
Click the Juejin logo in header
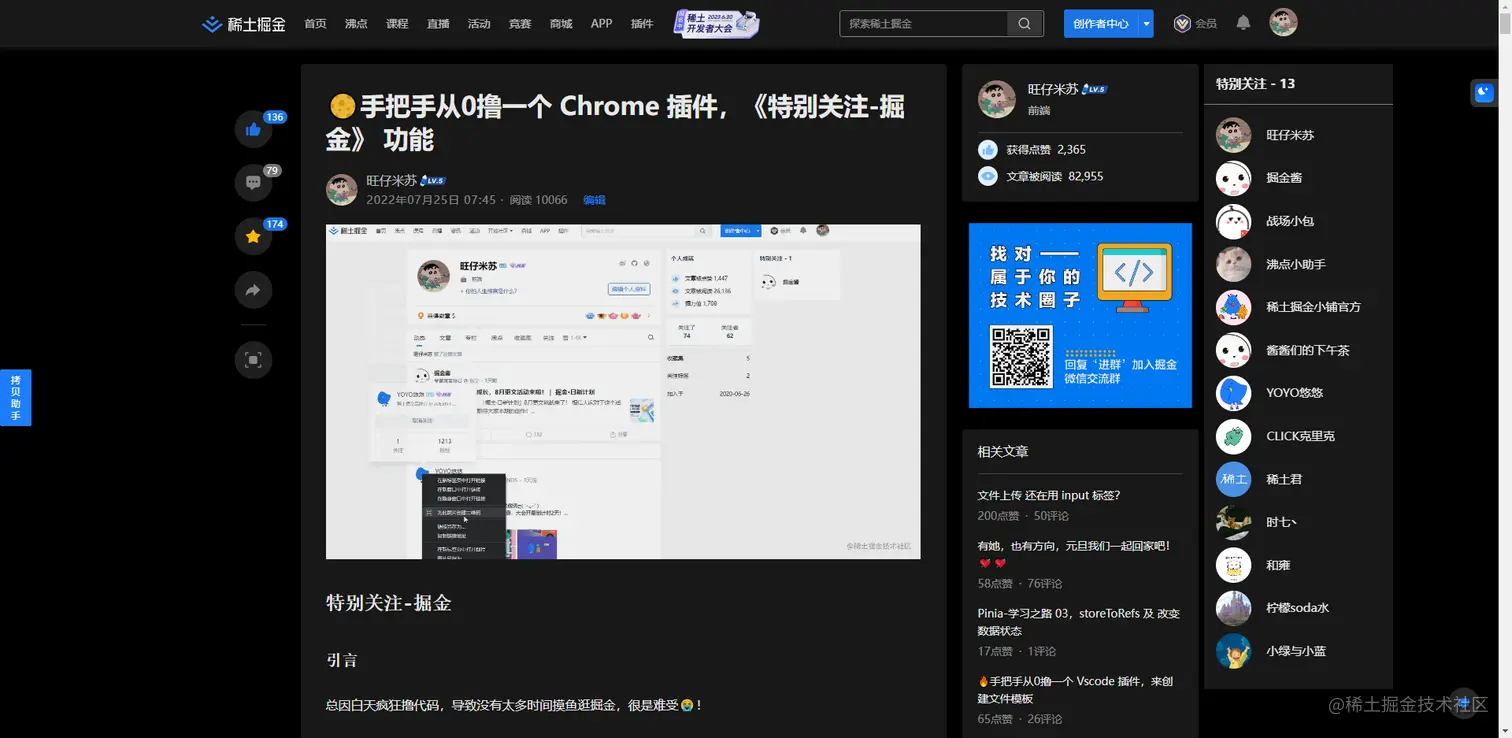tap(243, 23)
